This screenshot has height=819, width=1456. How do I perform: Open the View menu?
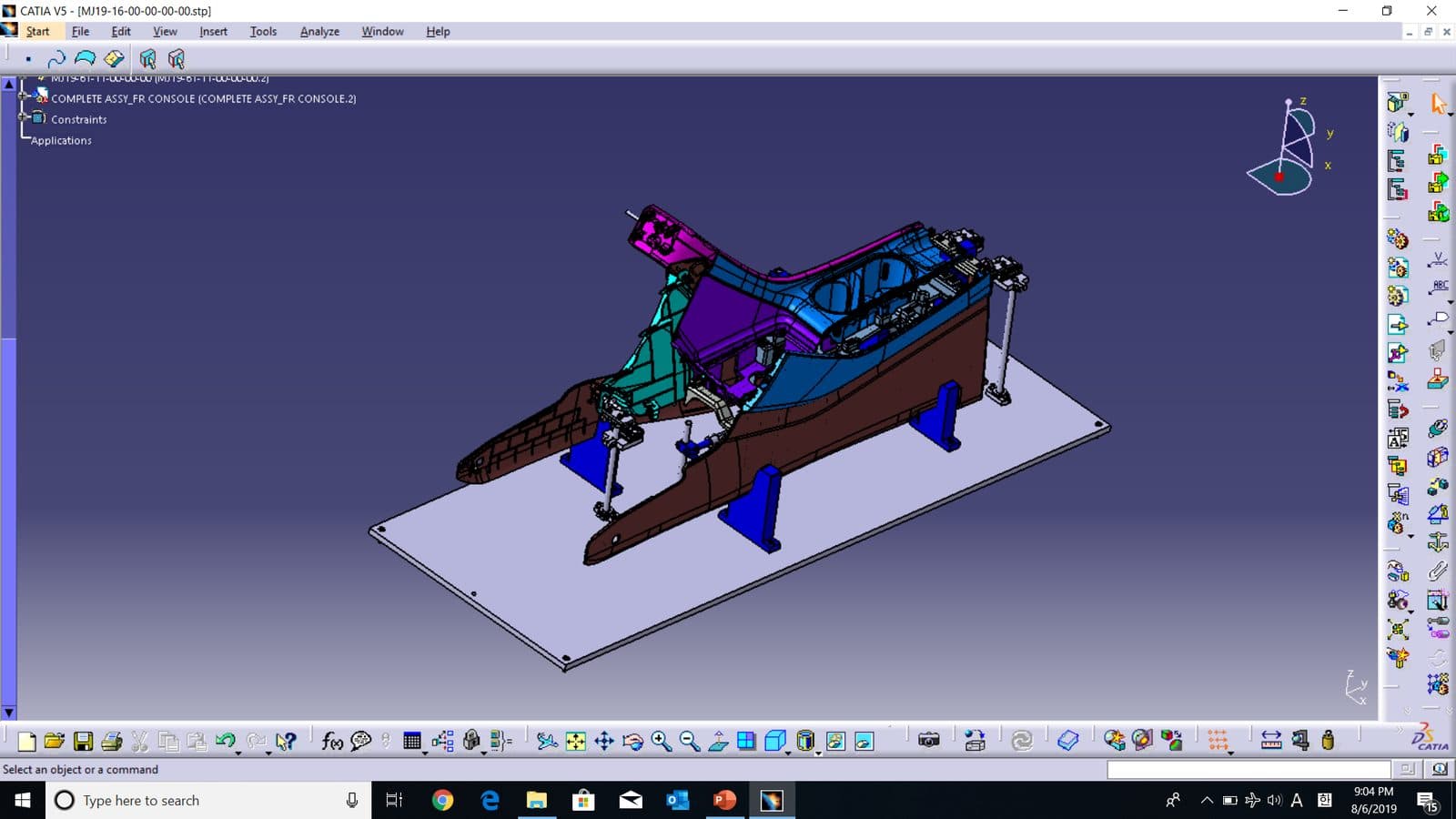click(x=165, y=31)
